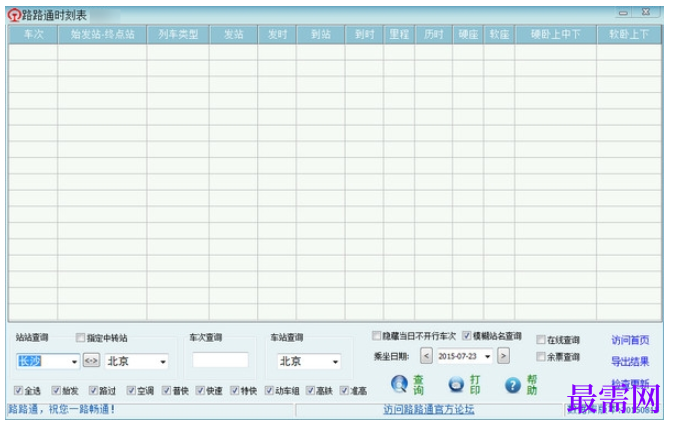This screenshot has width=679, height=430.
Task: Sort by 里程 column header
Action: [399, 34]
